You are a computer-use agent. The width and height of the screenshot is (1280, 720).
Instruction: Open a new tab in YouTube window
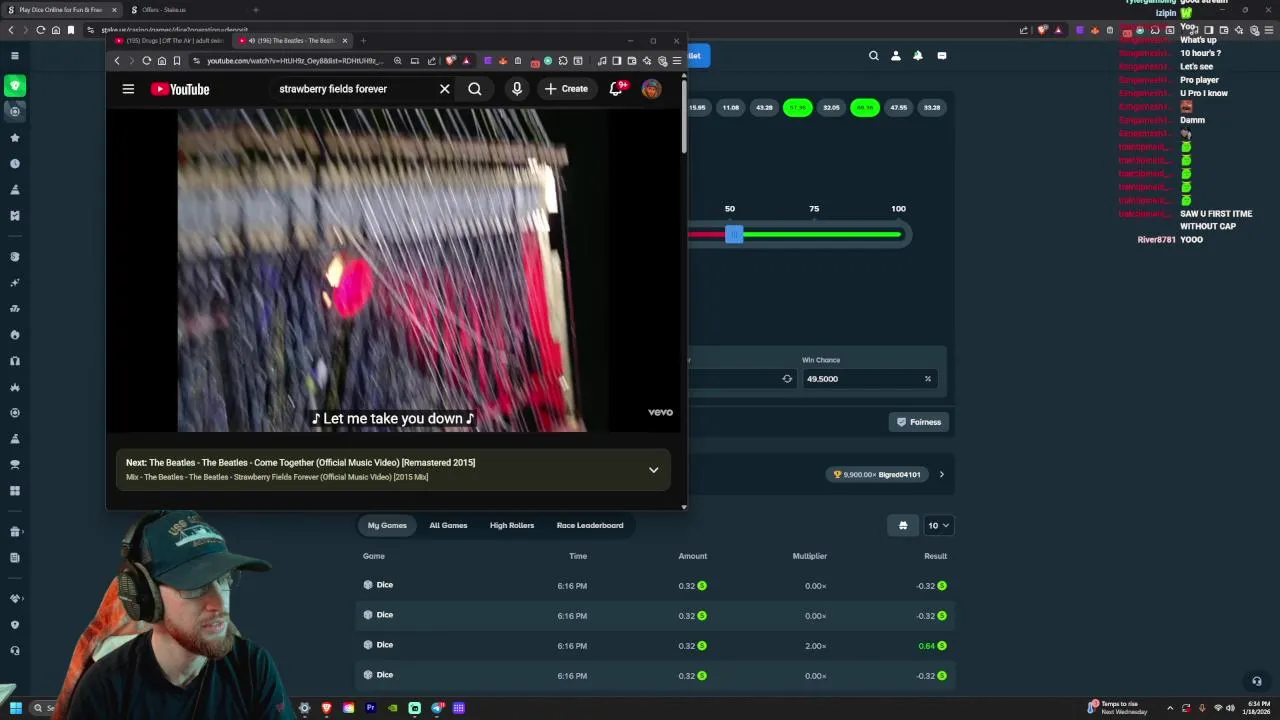pyautogui.click(x=363, y=41)
